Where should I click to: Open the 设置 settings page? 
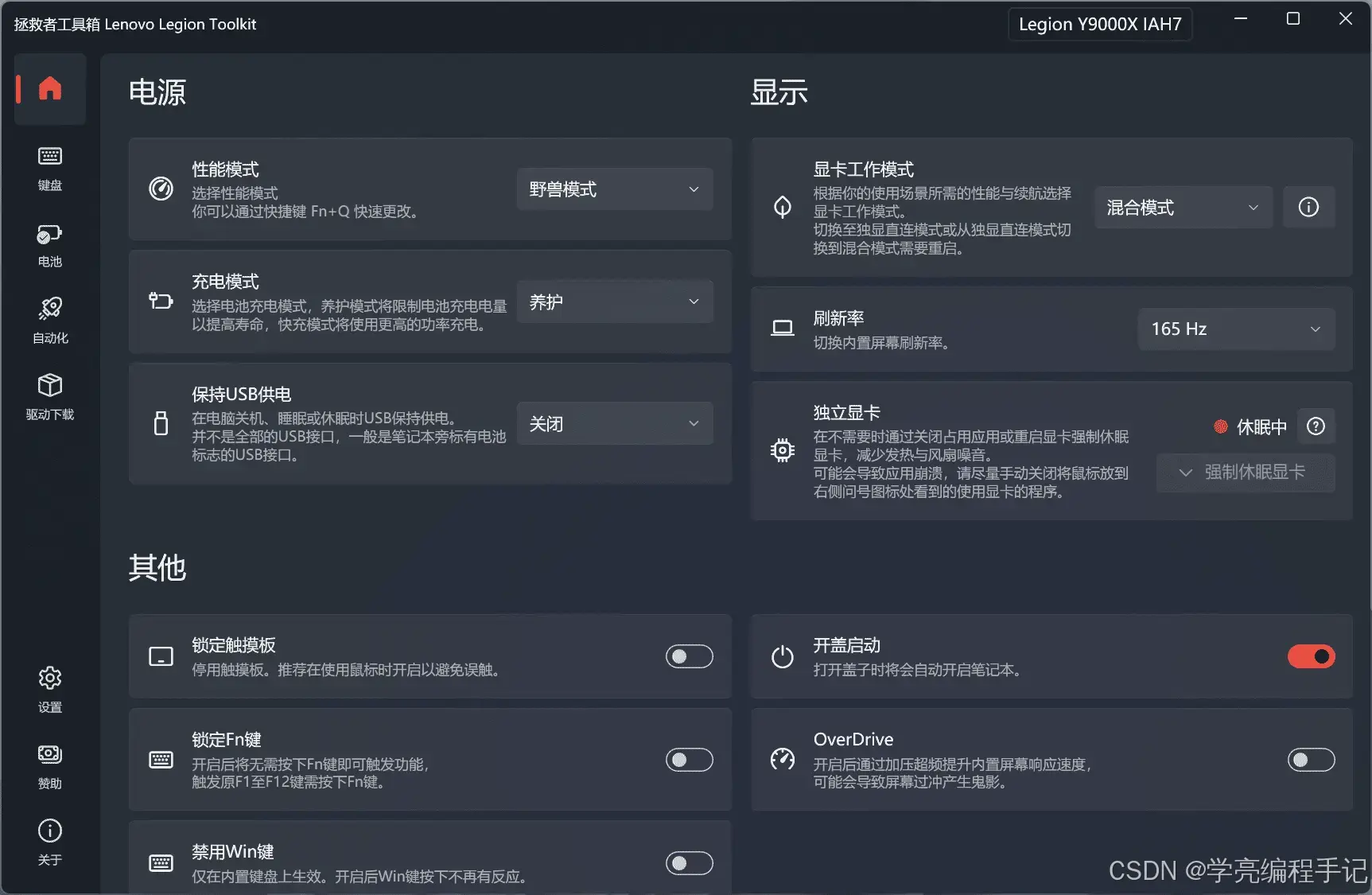pyautogui.click(x=50, y=691)
